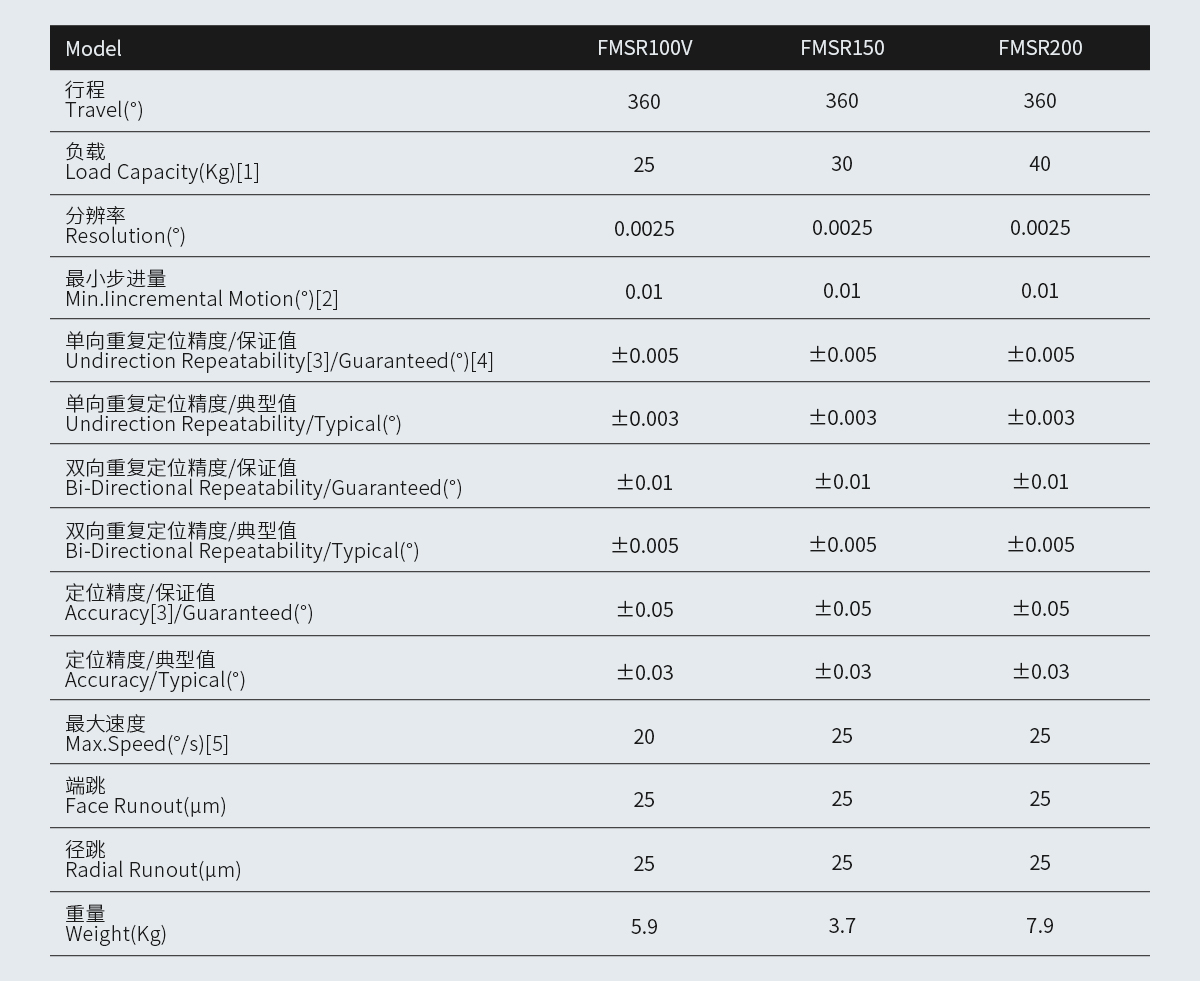
Task: Click Bi-Directional Repeatability/Typical(°) label
Action: [x=242, y=551]
